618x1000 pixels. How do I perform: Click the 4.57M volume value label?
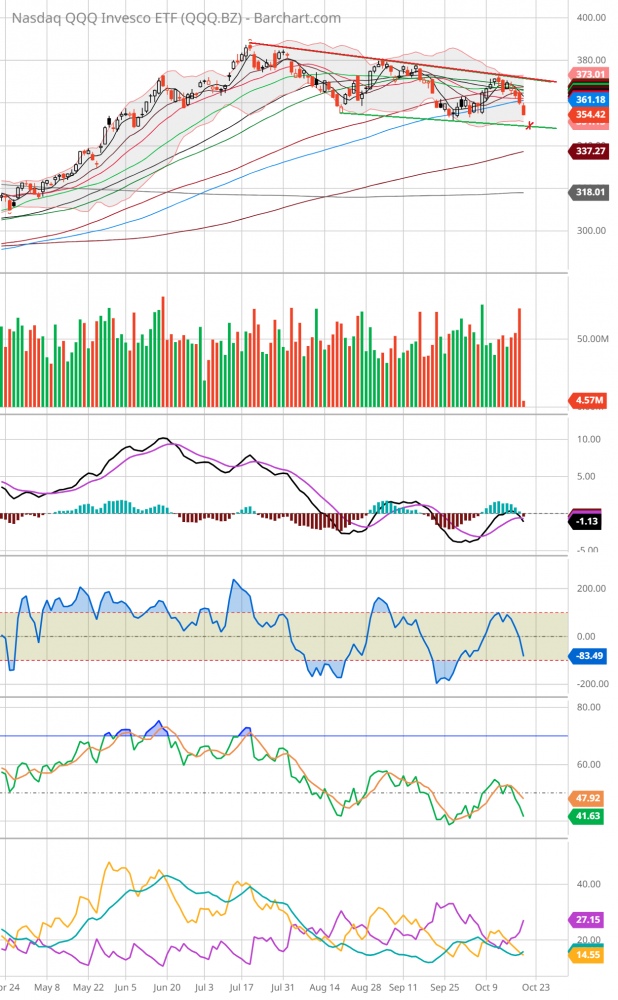coord(590,401)
